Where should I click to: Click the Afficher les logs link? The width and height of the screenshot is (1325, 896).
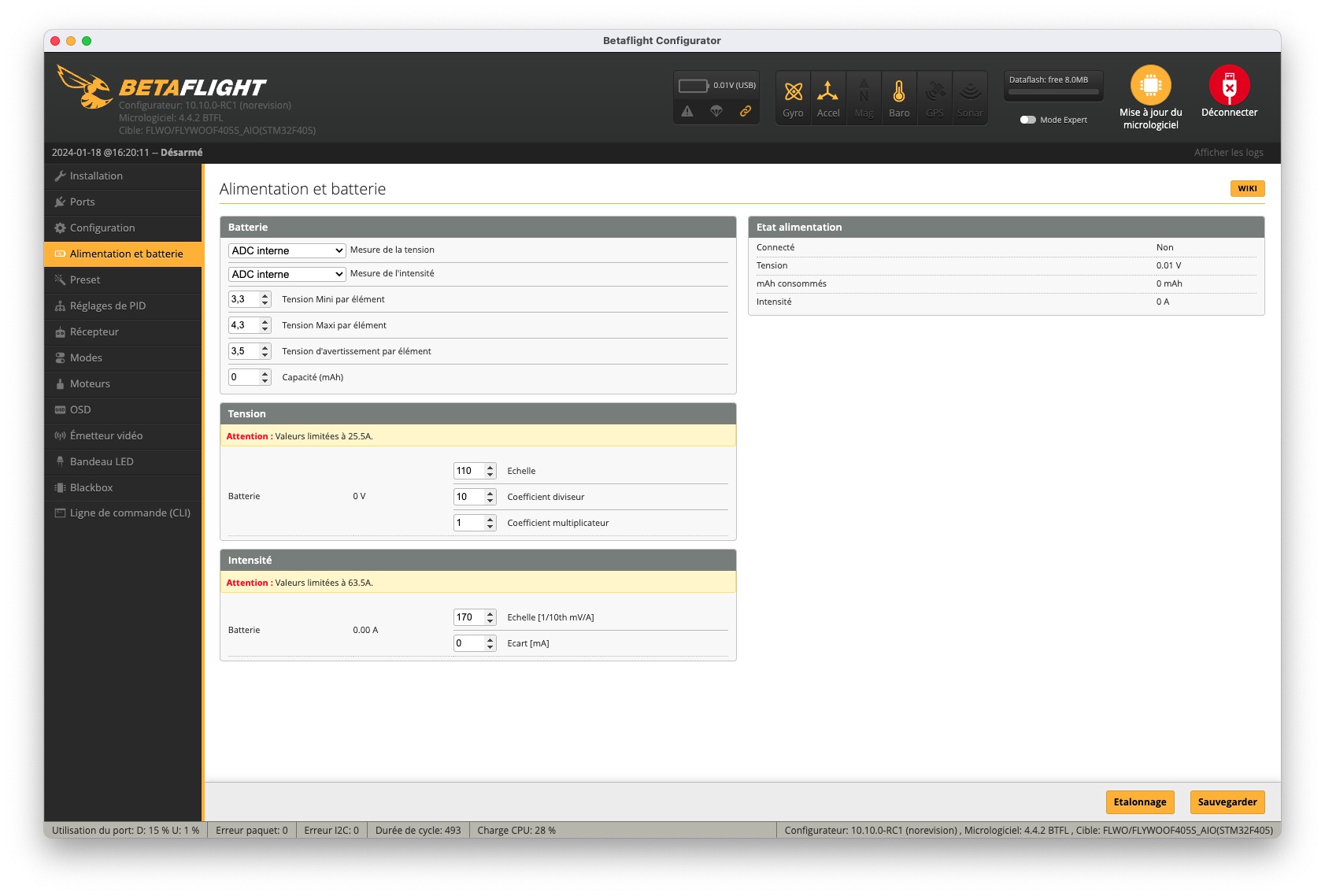click(1228, 153)
